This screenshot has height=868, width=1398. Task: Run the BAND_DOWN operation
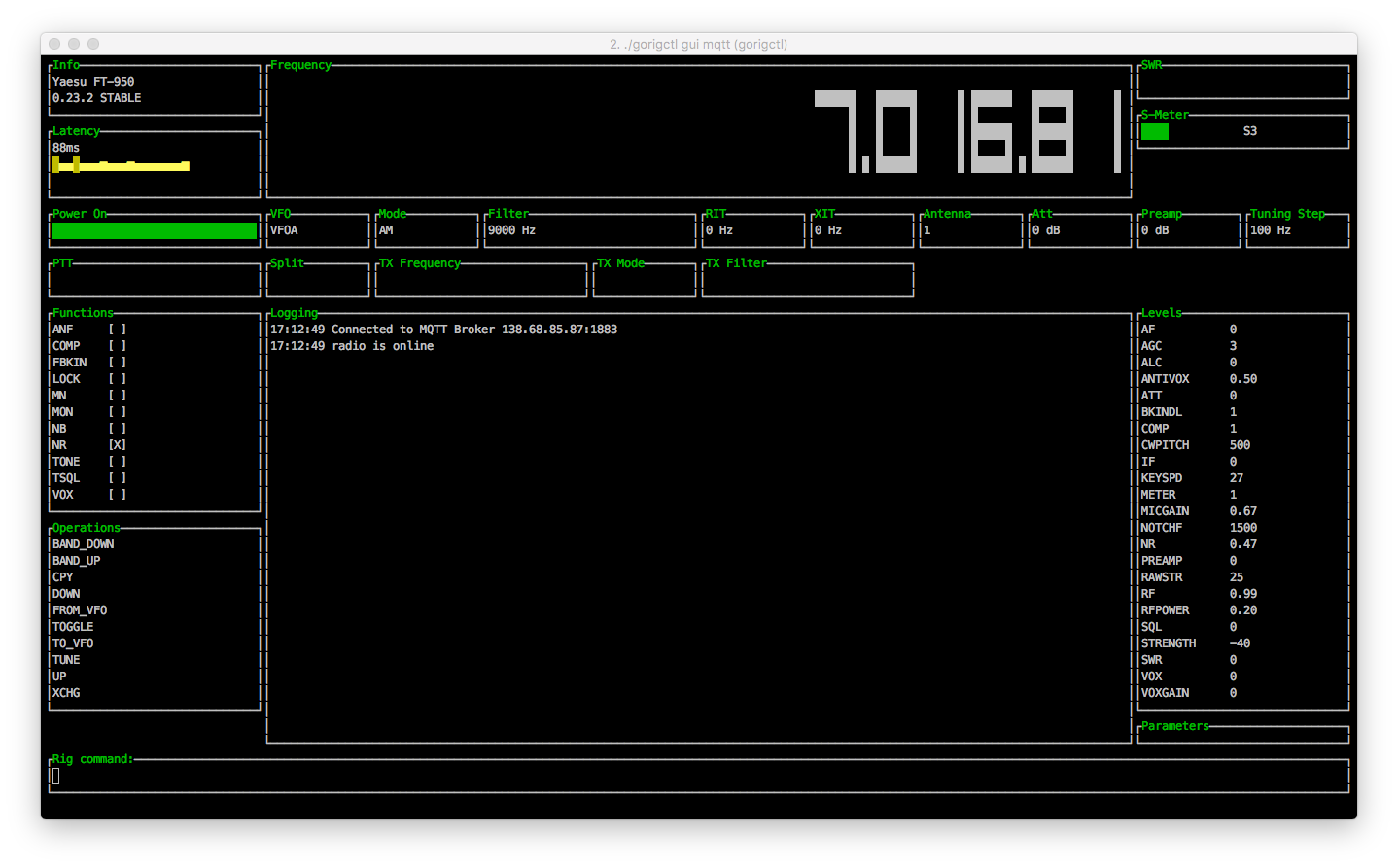pos(83,544)
